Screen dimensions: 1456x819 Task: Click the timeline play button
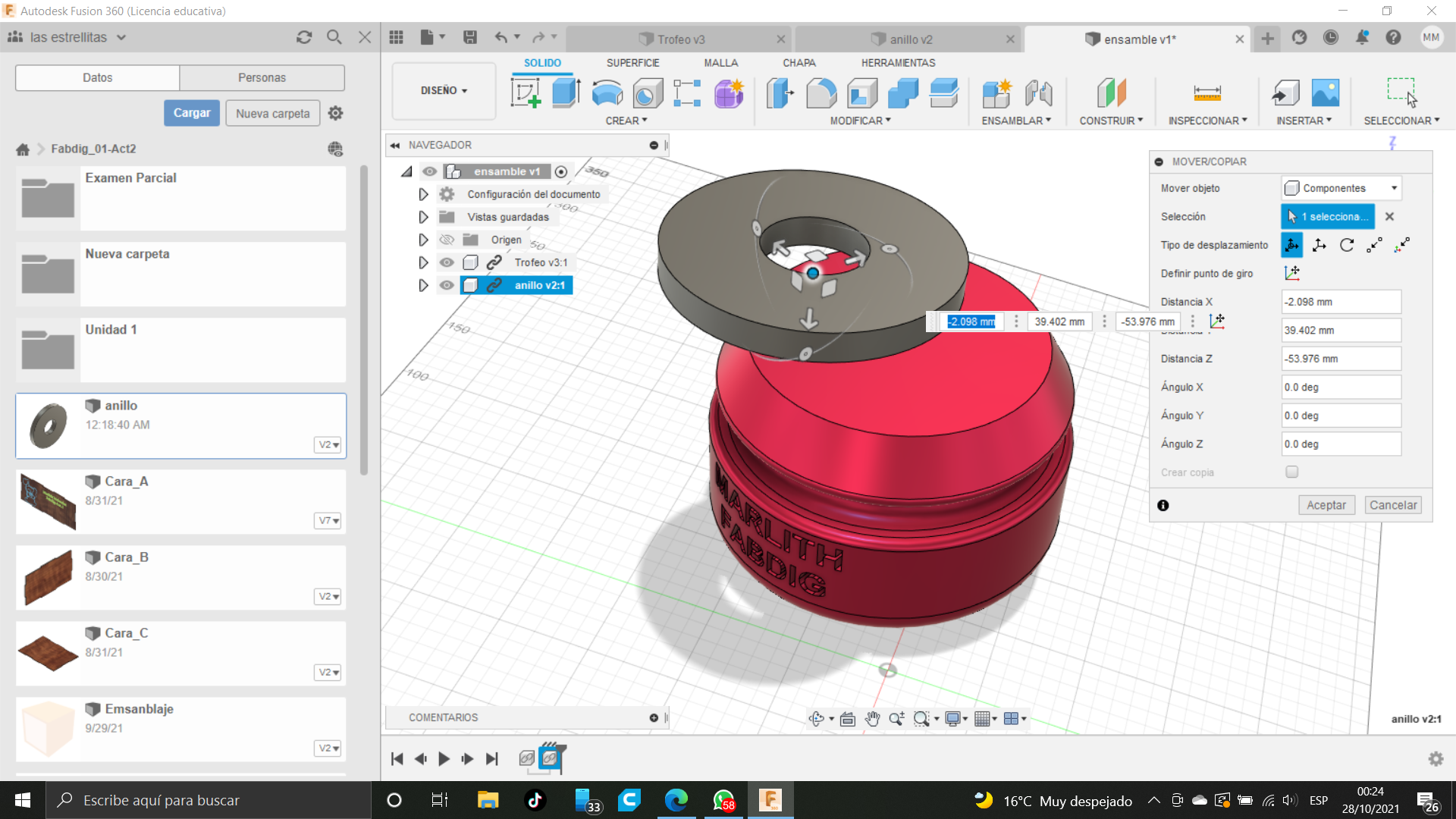coord(444,758)
